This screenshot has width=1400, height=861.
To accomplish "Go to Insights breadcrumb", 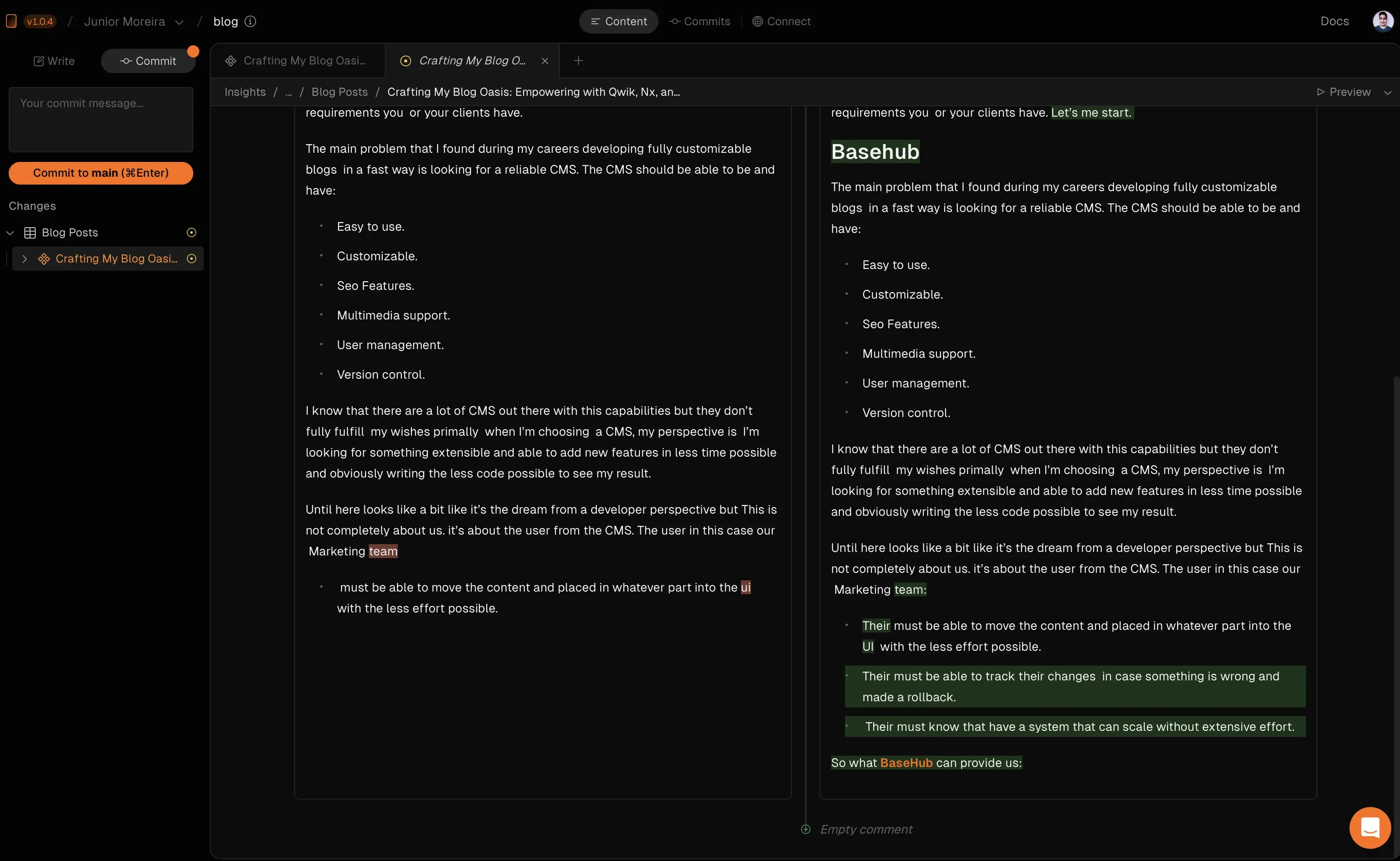I will (245, 92).
